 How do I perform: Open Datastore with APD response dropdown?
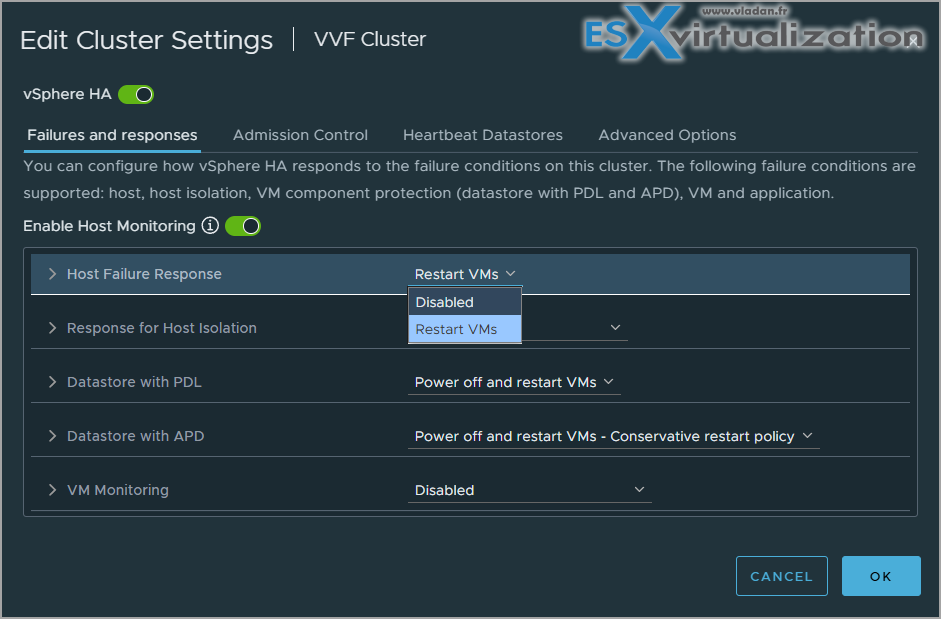613,436
